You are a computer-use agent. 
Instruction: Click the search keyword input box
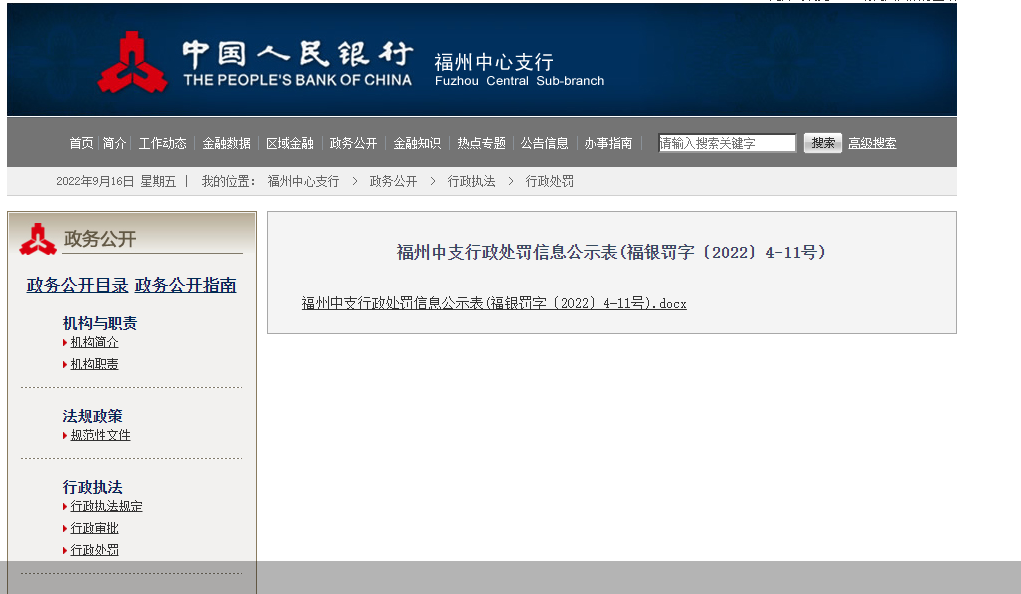(x=726, y=142)
